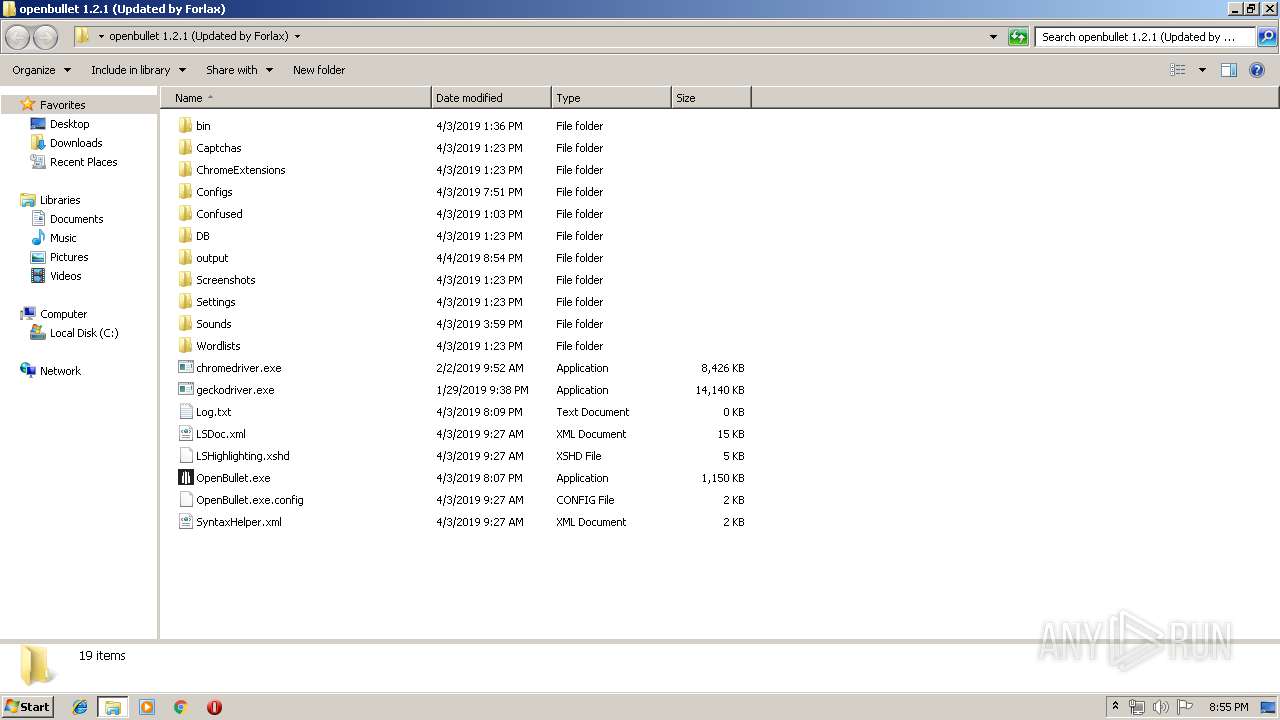
Task: Open the red Opera-style taskbar icon
Action: pyautogui.click(x=214, y=707)
